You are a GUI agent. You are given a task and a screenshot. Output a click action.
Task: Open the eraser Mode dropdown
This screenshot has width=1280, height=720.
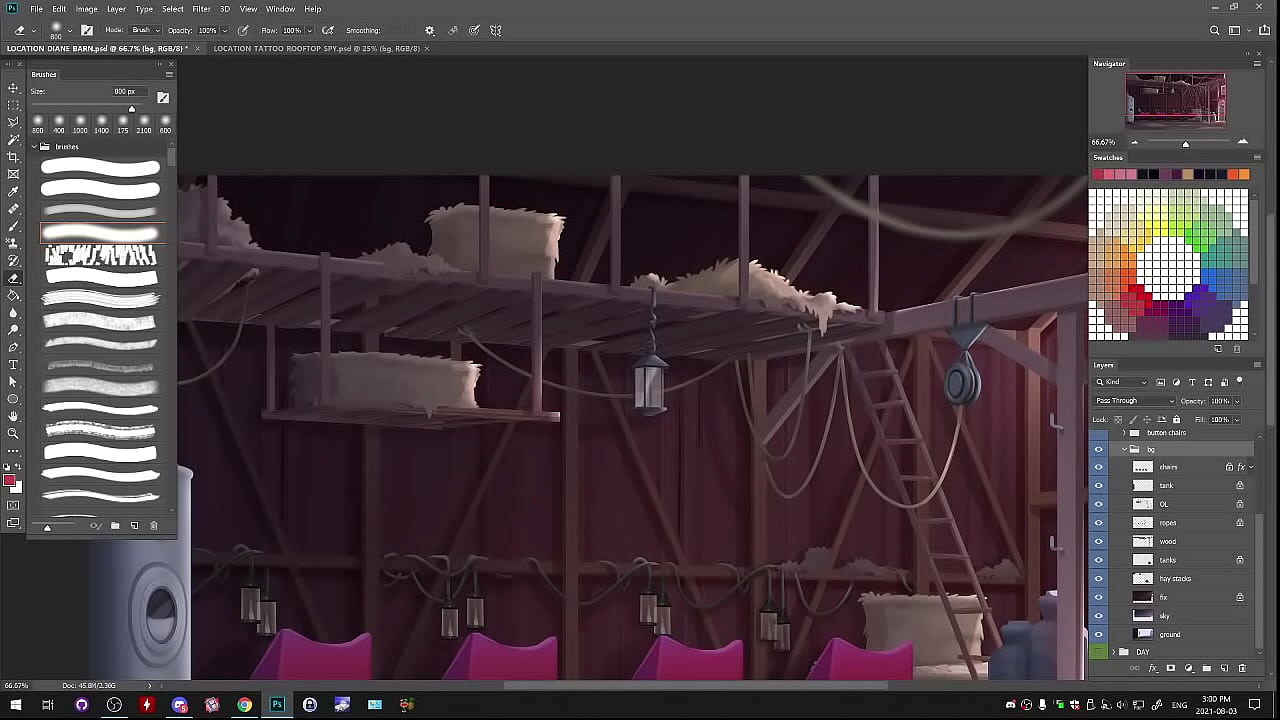(145, 30)
